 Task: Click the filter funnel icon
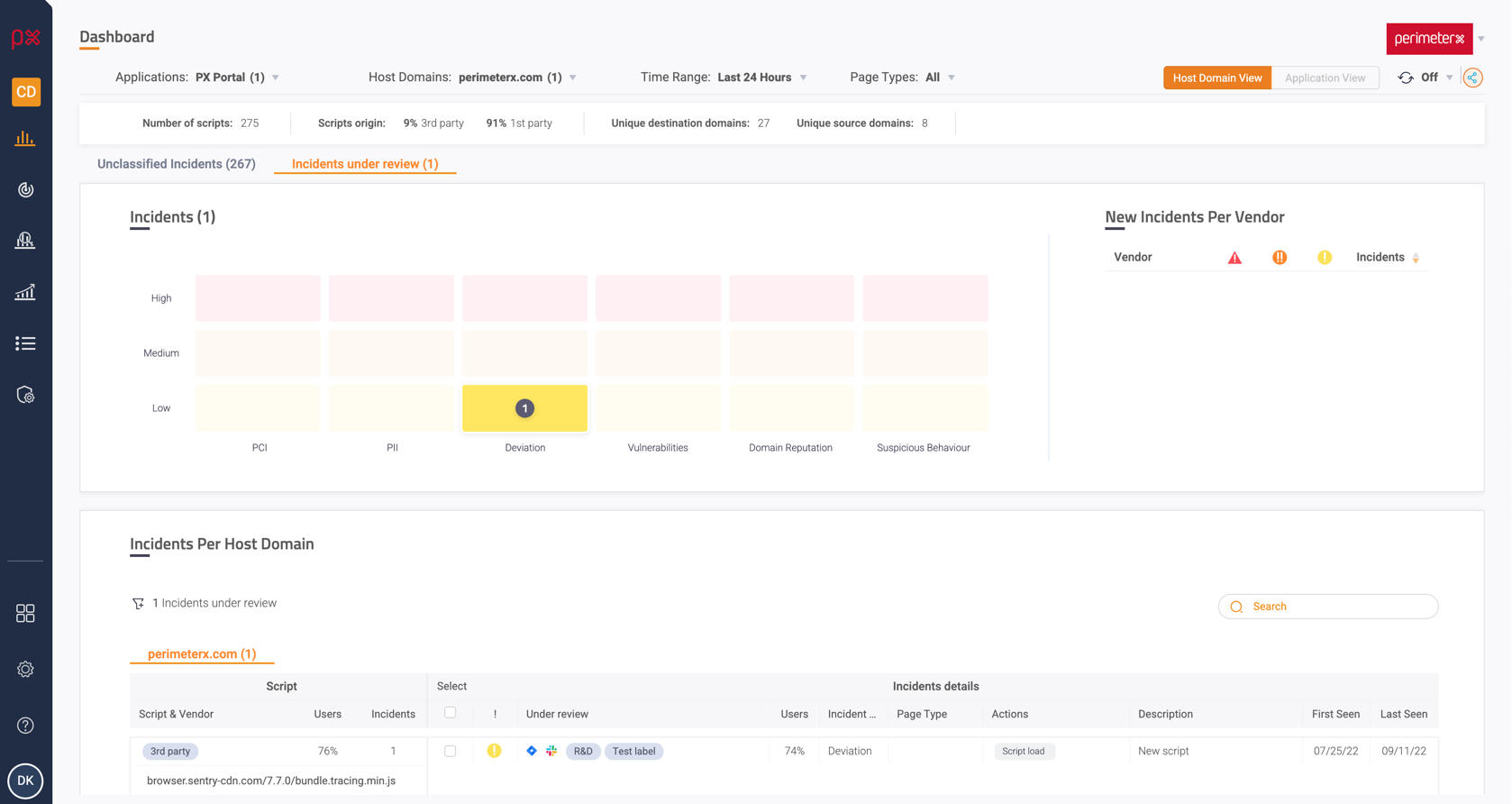tap(138, 604)
